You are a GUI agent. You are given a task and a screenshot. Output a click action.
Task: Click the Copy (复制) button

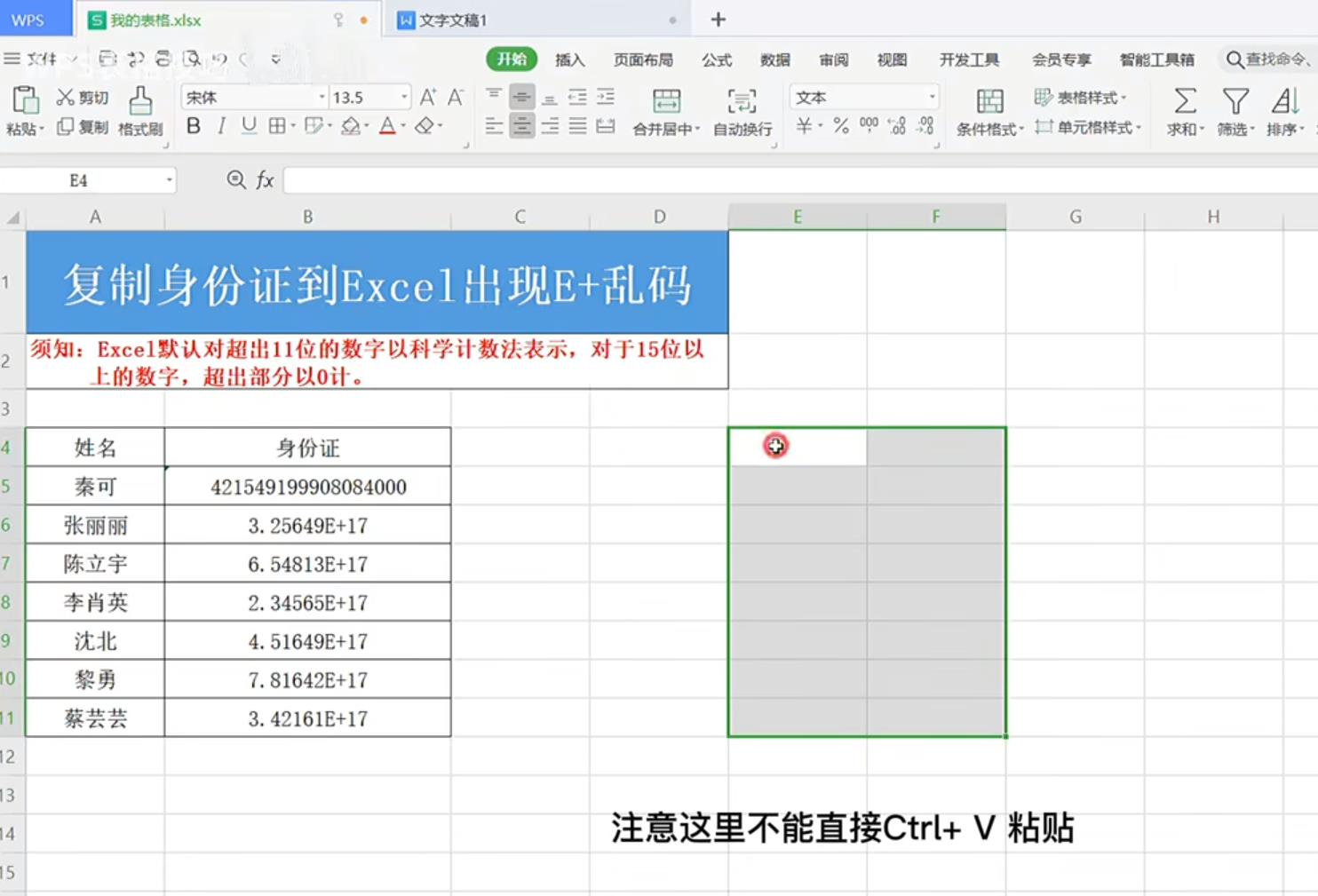pyautogui.click(x=83, y=127)
